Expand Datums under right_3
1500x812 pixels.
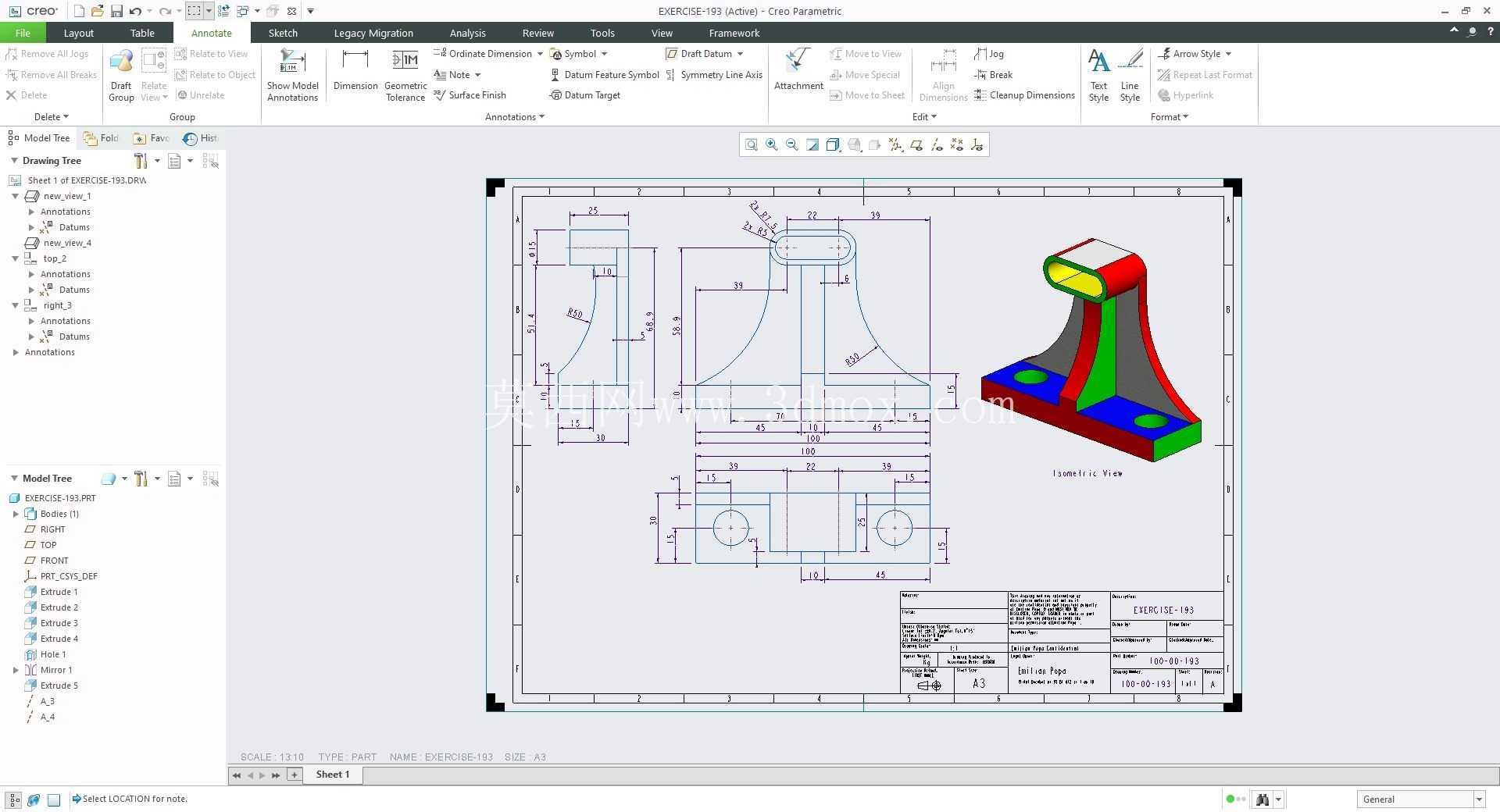31,337
